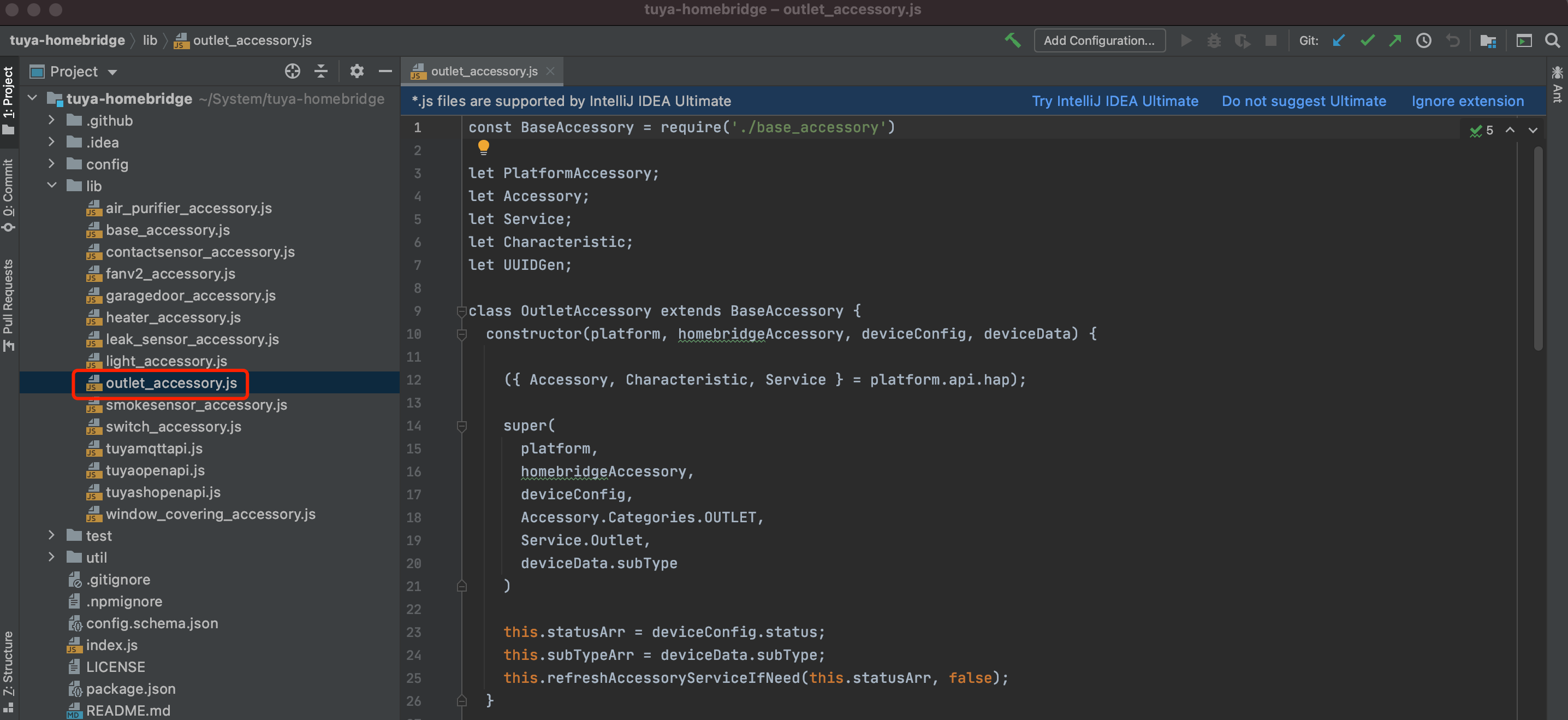This screenshot has width=1568, height=720.
Task: Open Git history clock icon
Action: pyautogui.click(x=1424, y=41)
